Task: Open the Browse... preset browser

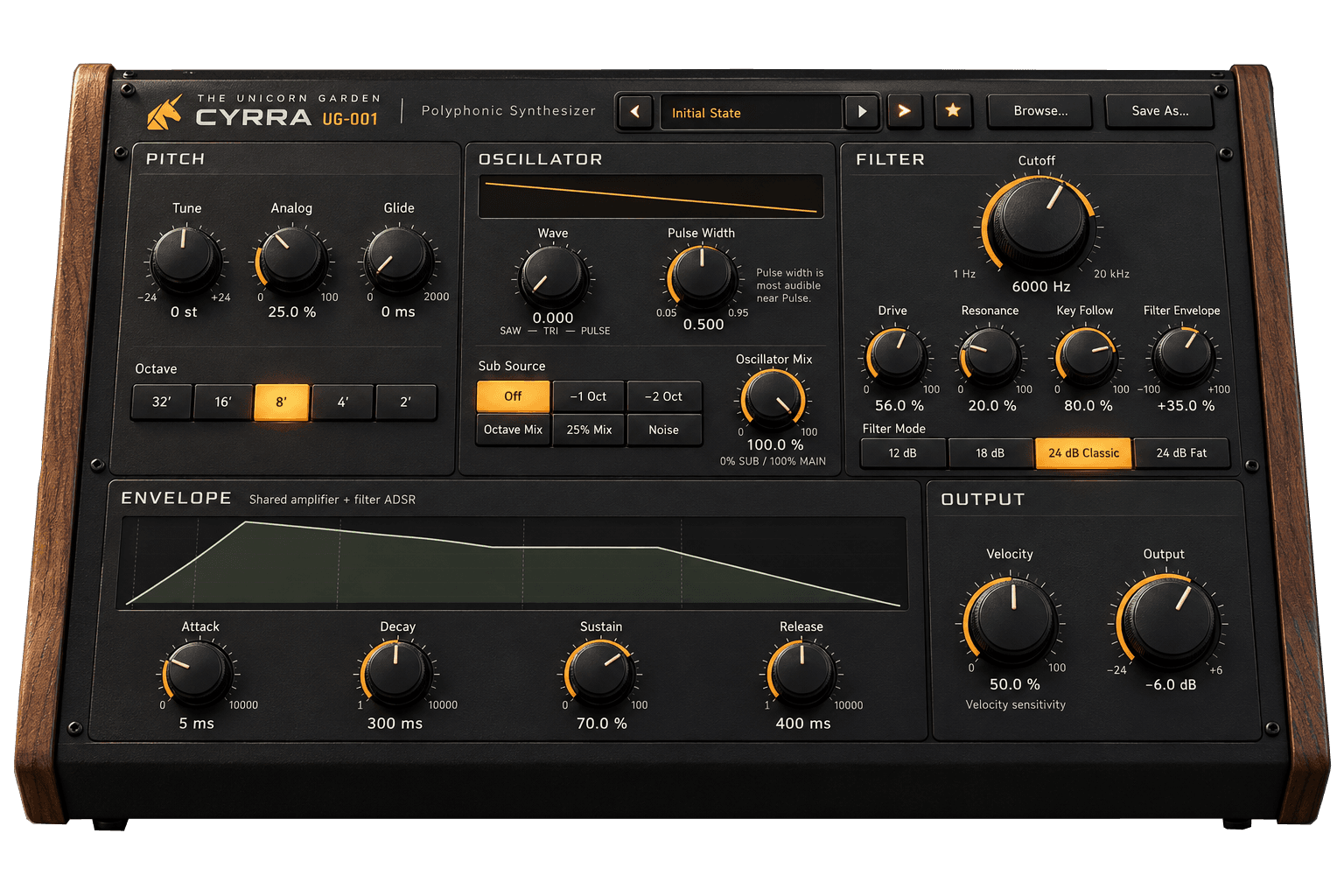Action: click(x=1040, y=111)
